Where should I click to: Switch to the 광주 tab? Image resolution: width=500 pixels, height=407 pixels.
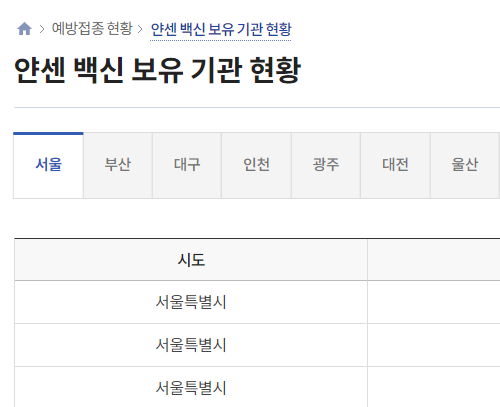[326, 165]
